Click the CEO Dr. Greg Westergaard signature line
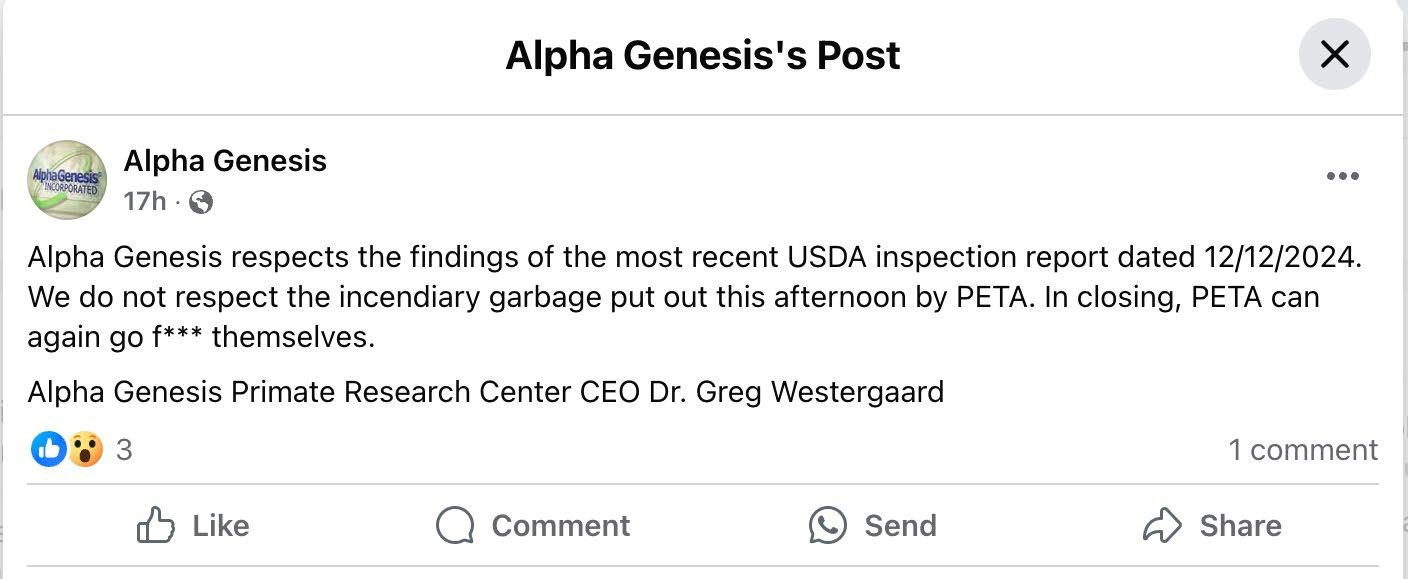1408x579 pixels. [486, 391]
